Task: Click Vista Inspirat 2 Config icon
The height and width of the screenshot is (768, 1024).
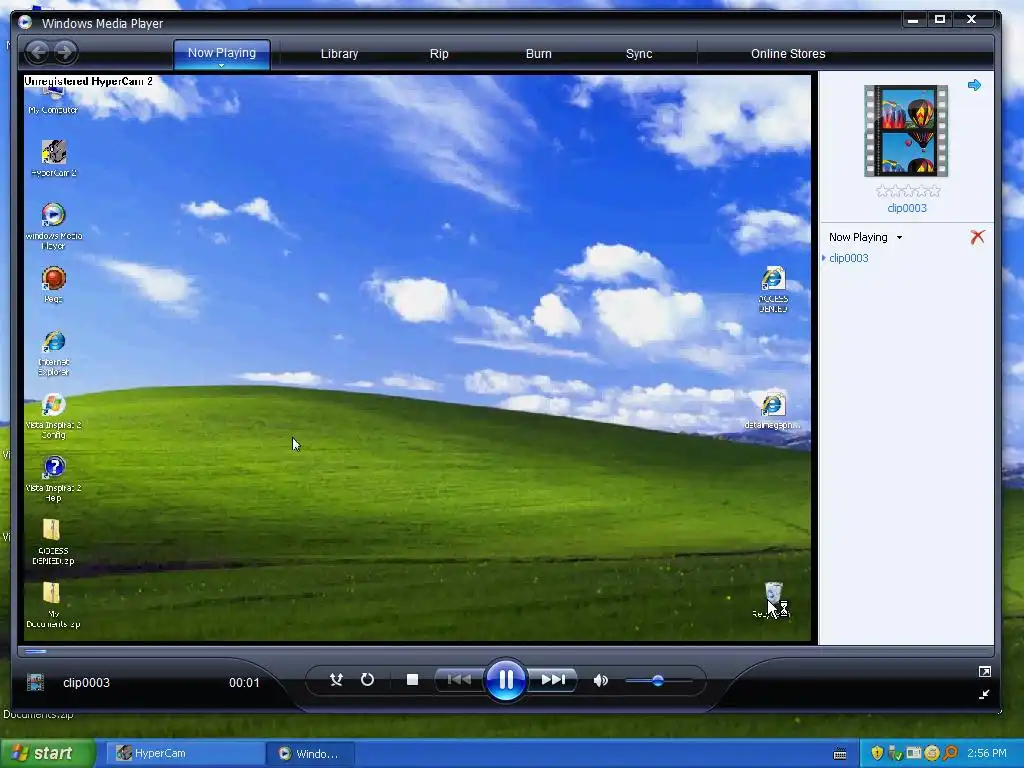Action: (54, 415)
